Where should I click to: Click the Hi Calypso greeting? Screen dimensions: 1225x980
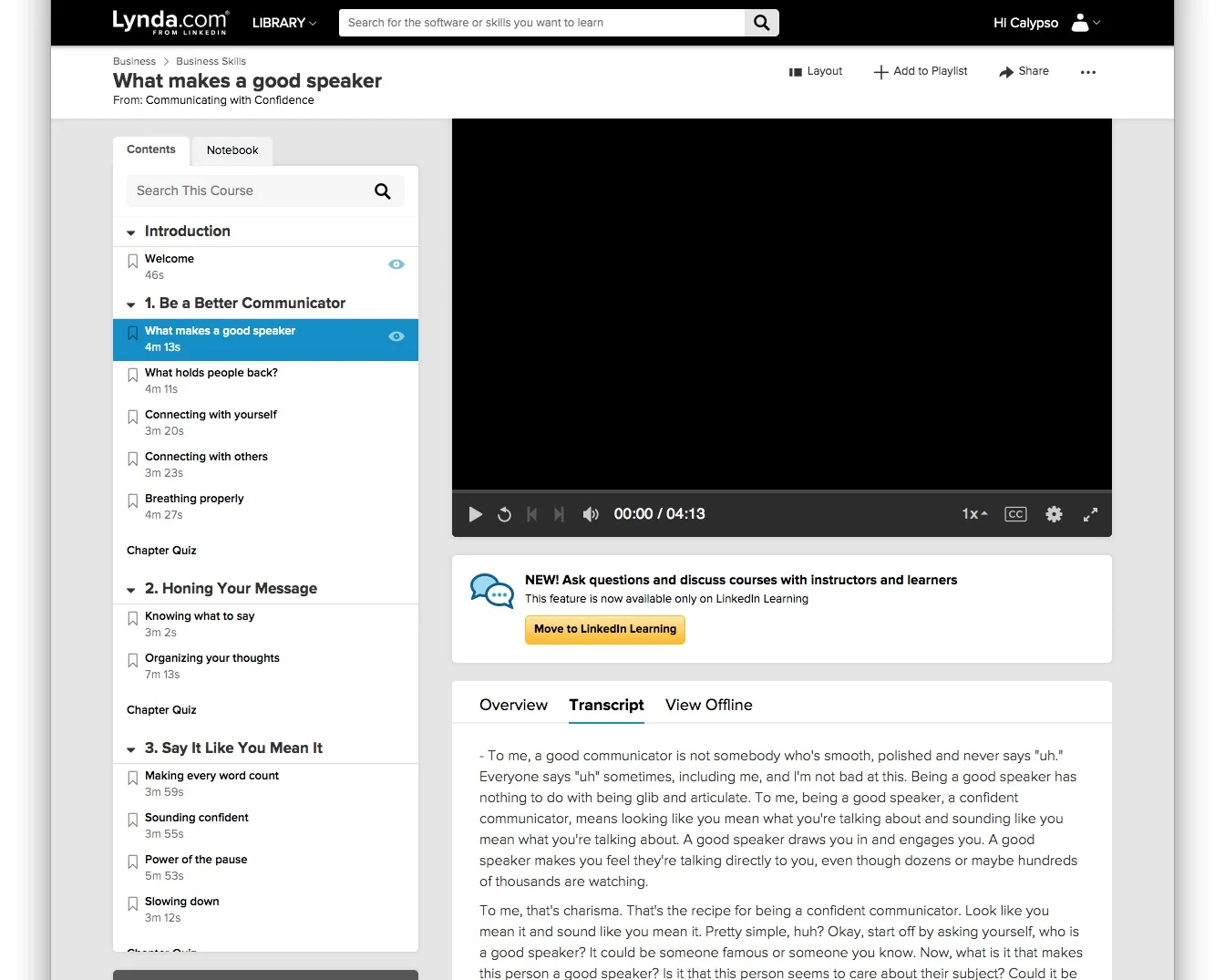[x=1025, y=23]
